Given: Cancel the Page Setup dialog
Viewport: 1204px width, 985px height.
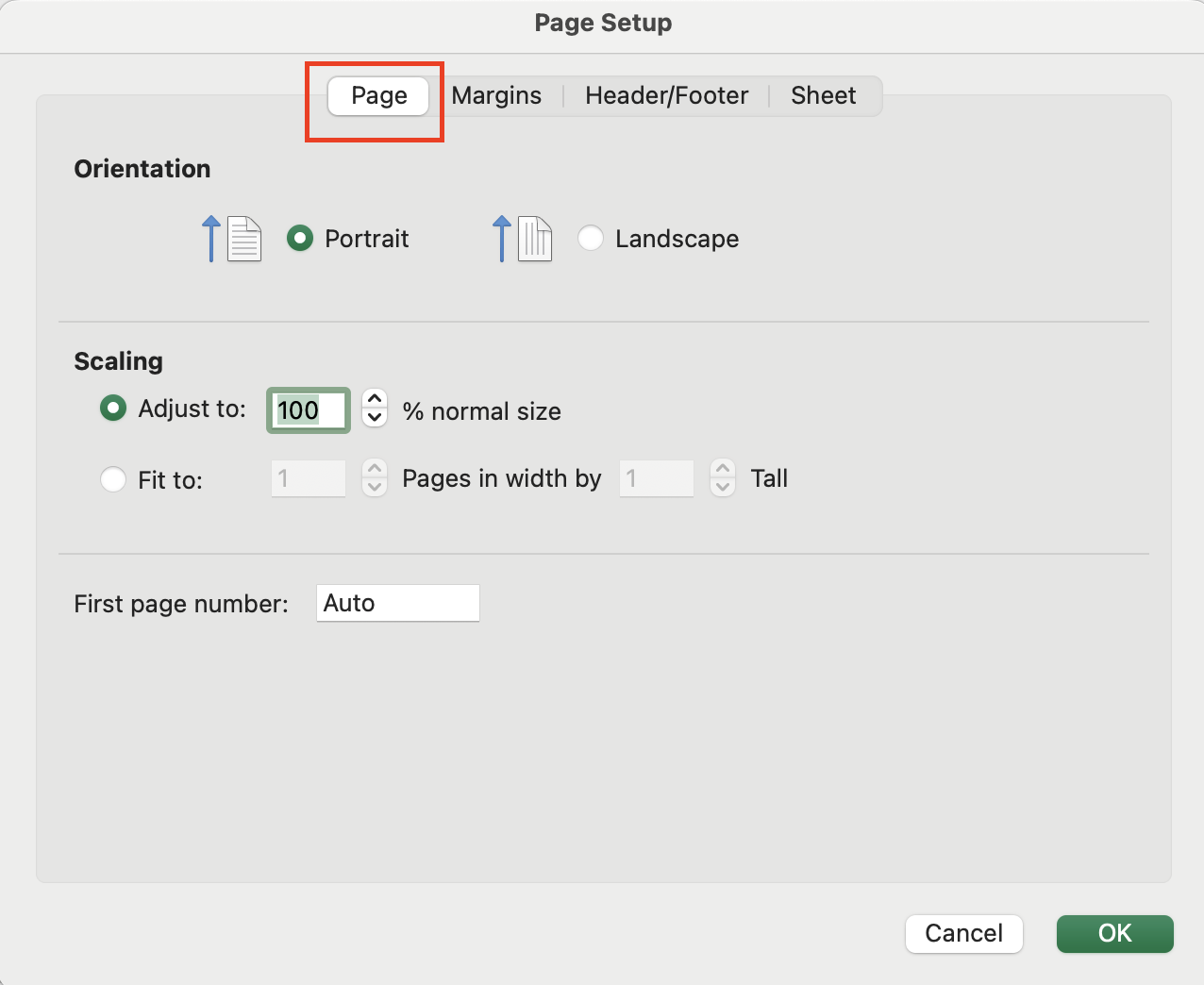Looking at the screenshot, I should [963, 933].
